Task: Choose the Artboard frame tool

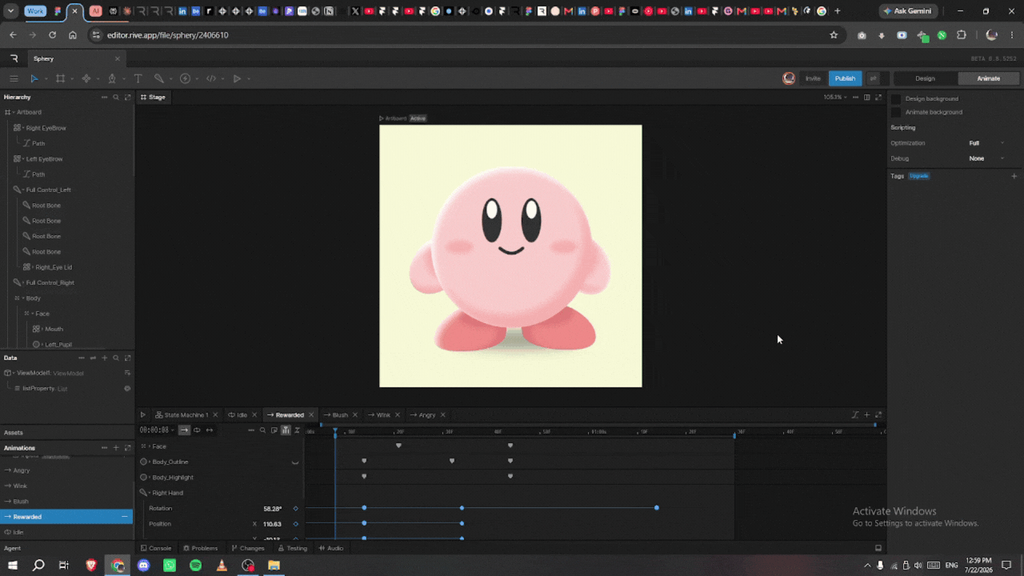Action: [60, 78]
